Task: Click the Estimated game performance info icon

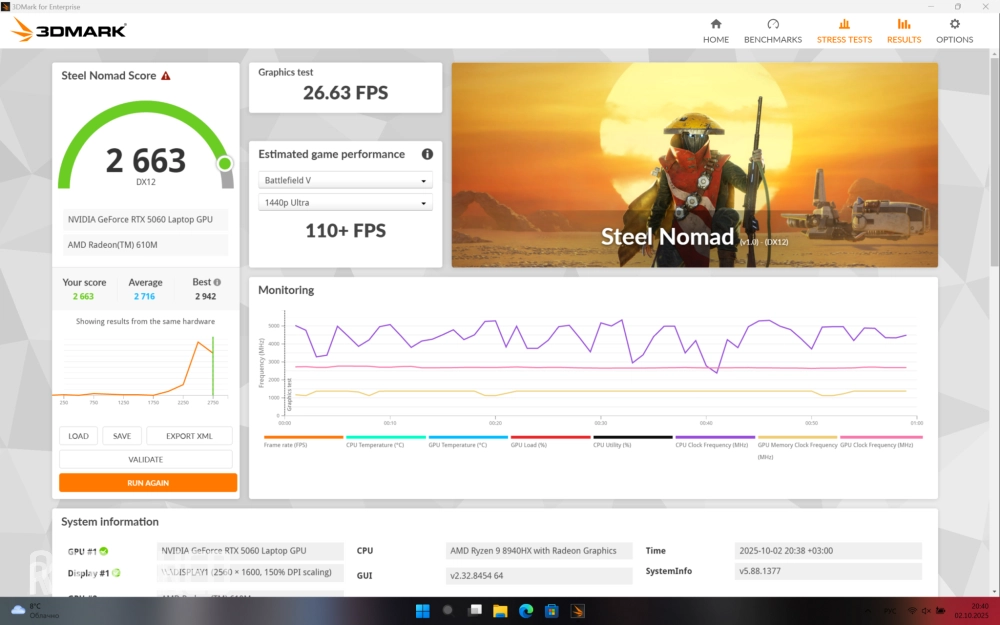Action: tap(427, 154)
